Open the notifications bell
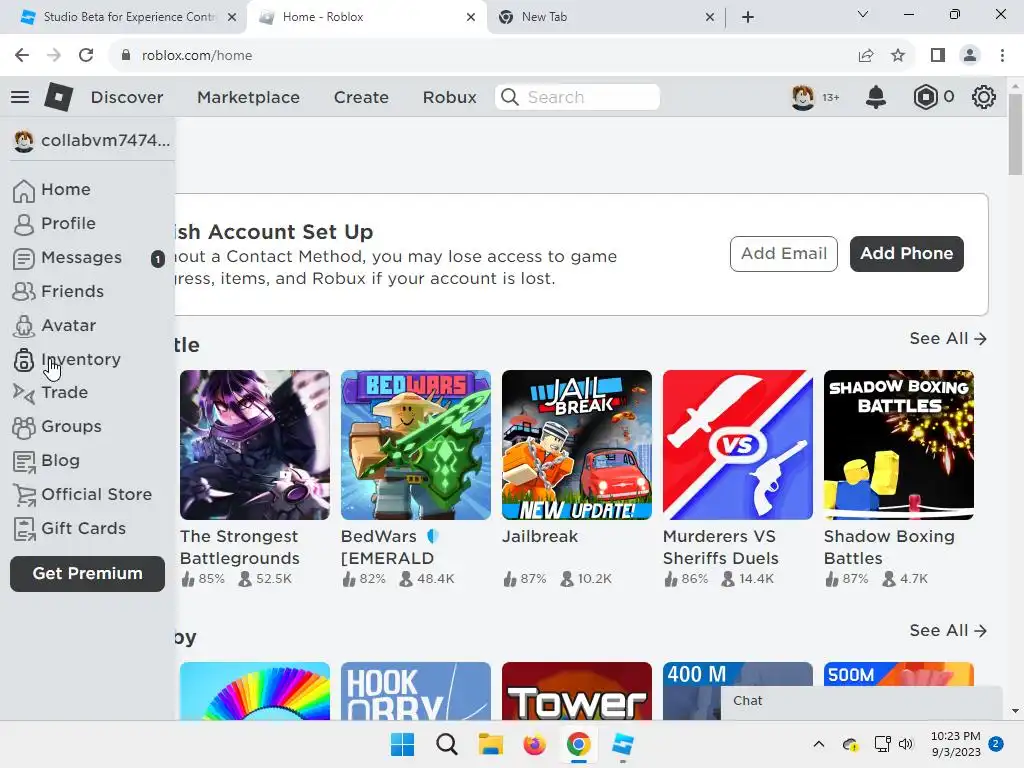This screenshot has width=1024, height=768. tap(876, 97)
